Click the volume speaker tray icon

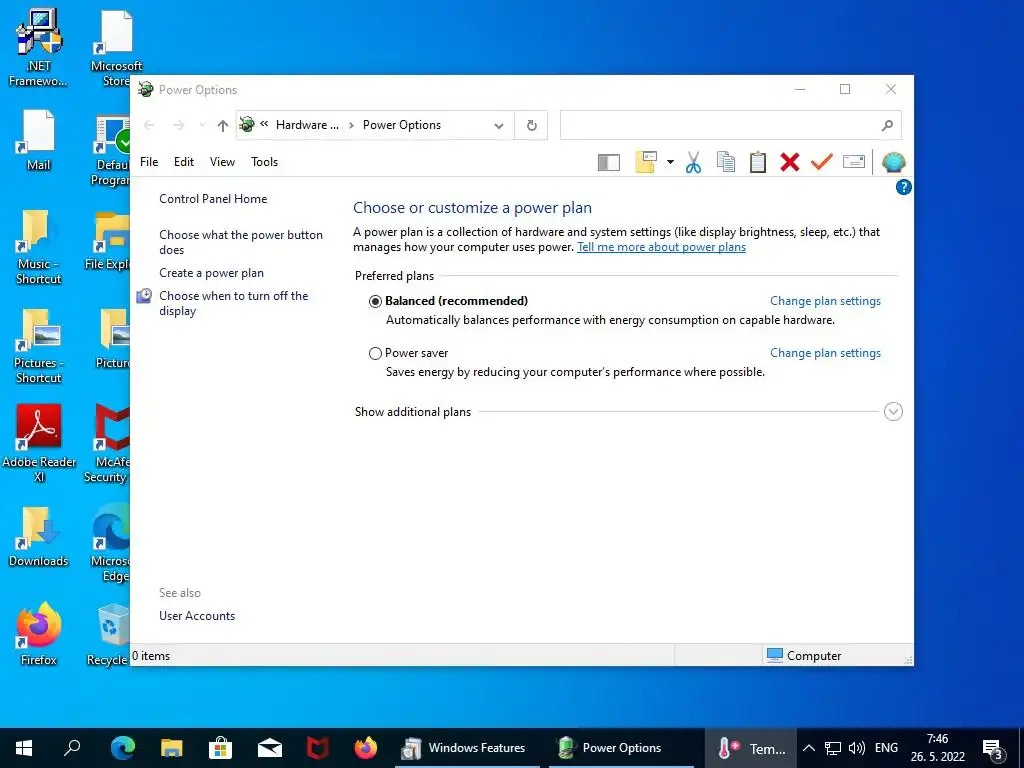(856, 748)
